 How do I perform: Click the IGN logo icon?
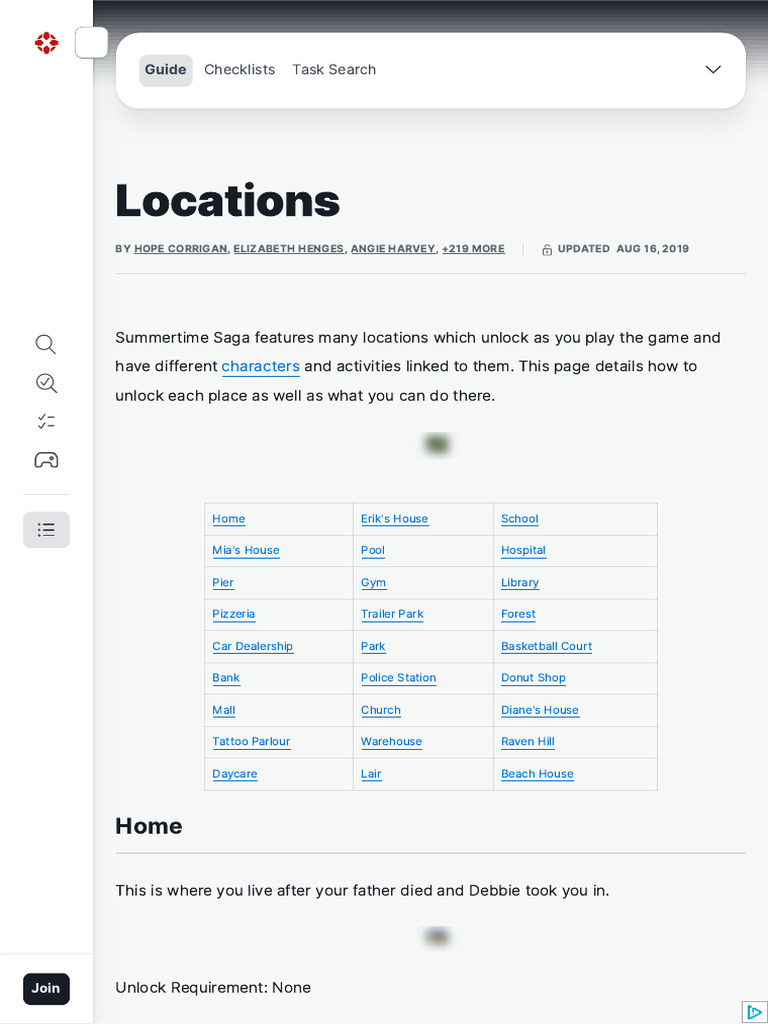(x=46, y=43)
